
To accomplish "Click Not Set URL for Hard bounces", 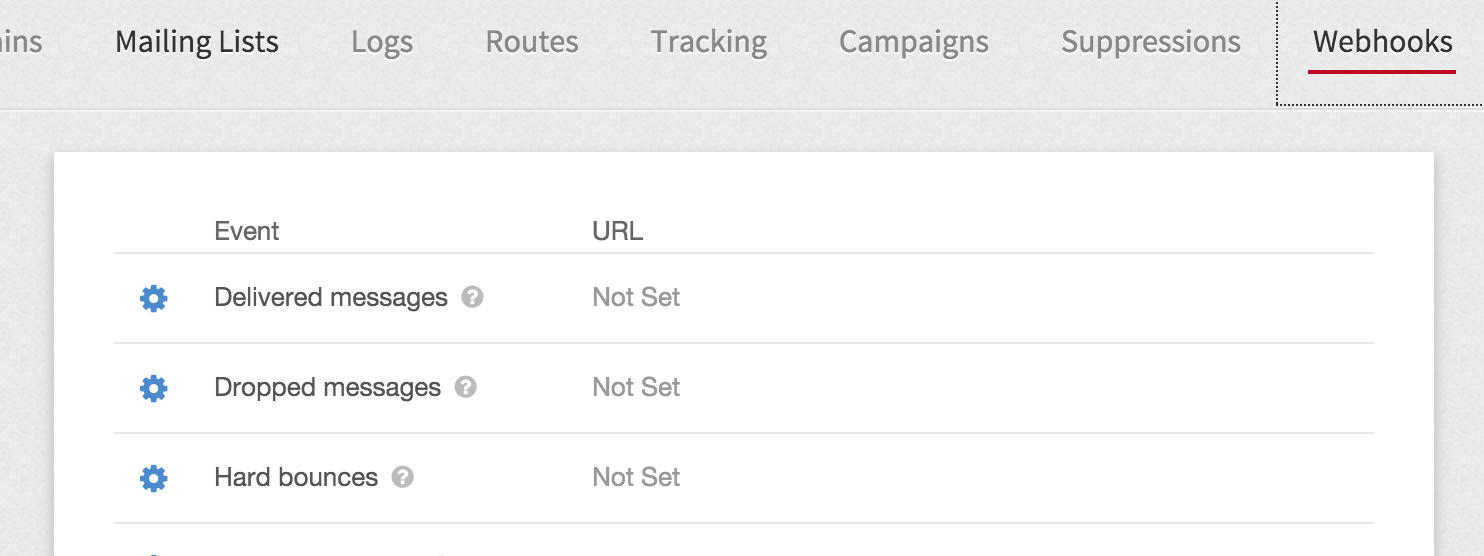I will pos(636,478).
